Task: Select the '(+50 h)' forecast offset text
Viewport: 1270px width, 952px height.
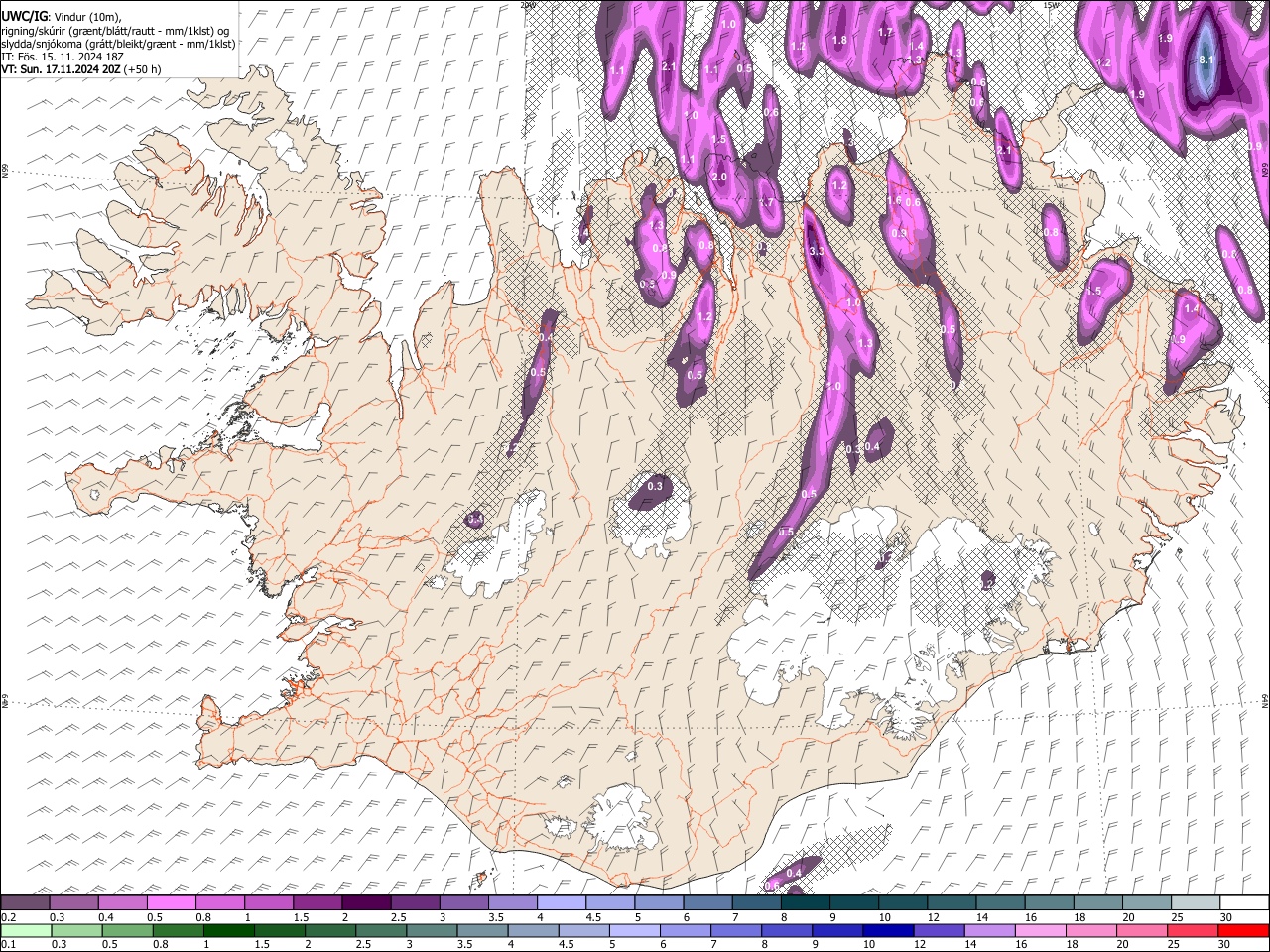Action: 143,69
